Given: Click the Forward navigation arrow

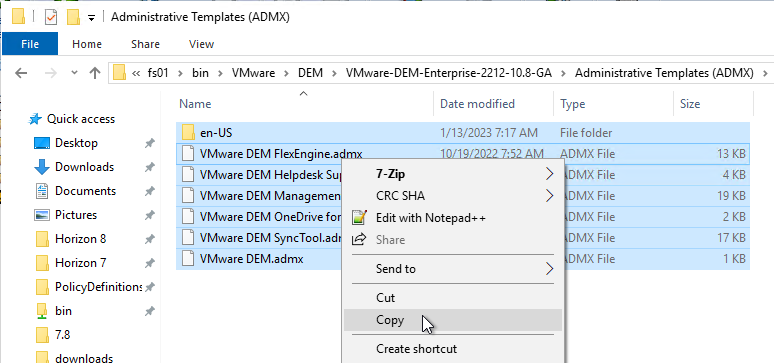Looking at the screenshot, I should [x=51, y=73].
